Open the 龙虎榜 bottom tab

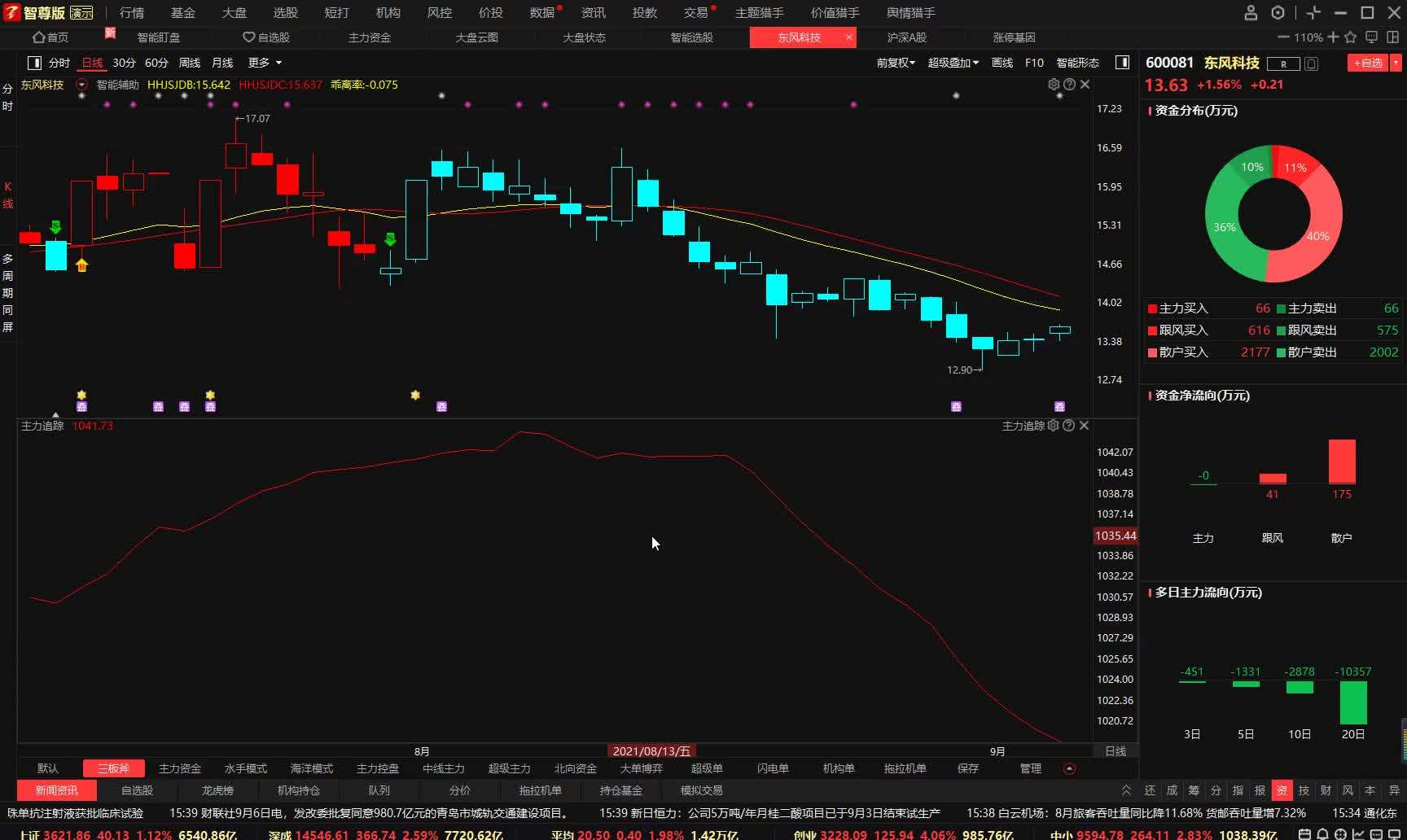click(217, 790)
